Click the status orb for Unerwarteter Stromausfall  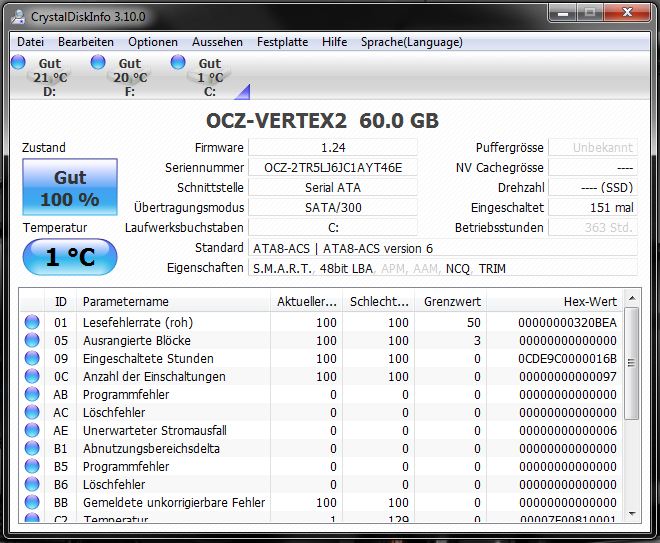pyautogui.click(x=32, y=430)
